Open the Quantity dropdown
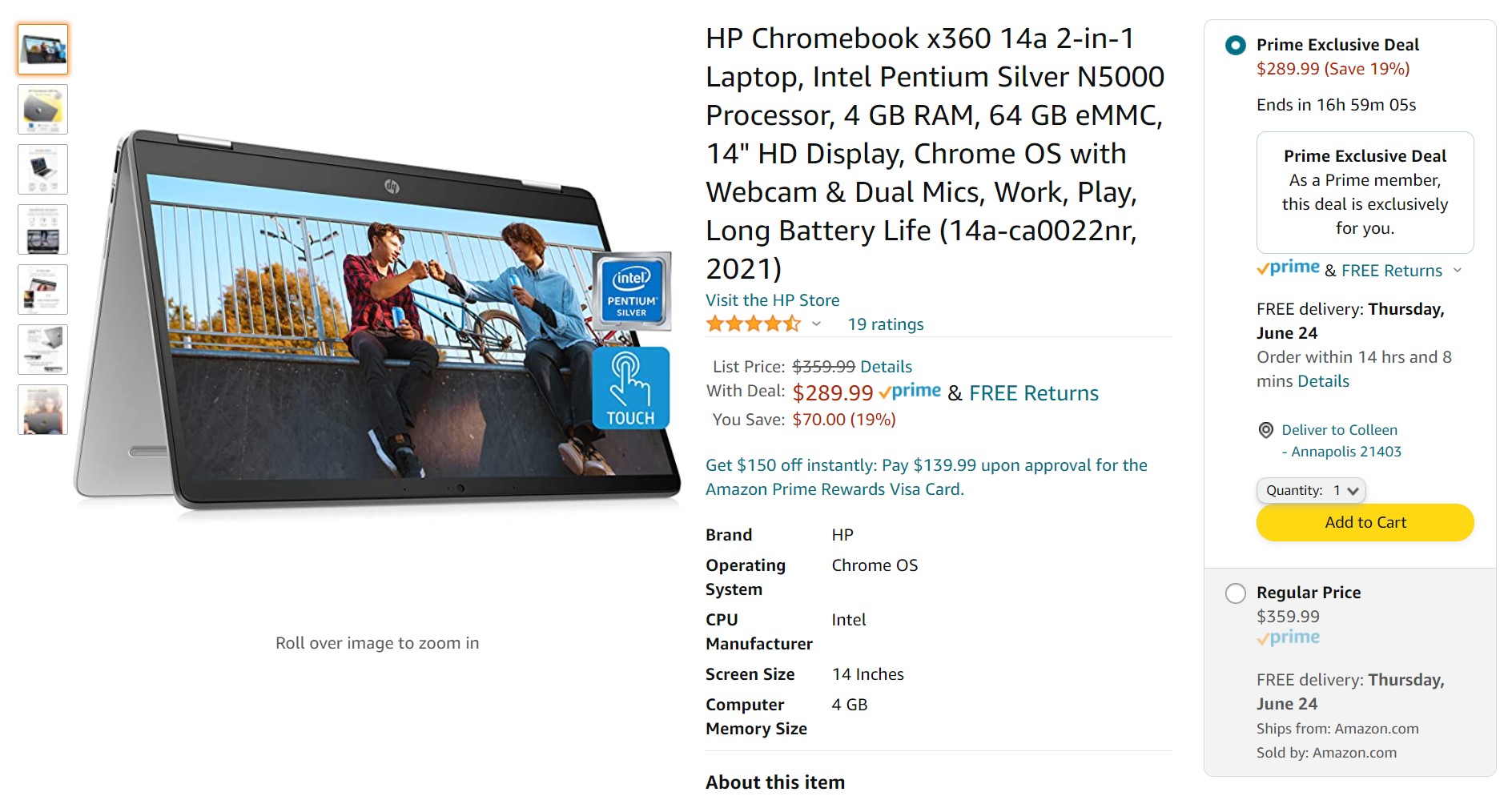Image resolution: width=1512 pixels, height=796 pixels. tap(1311, 490)
